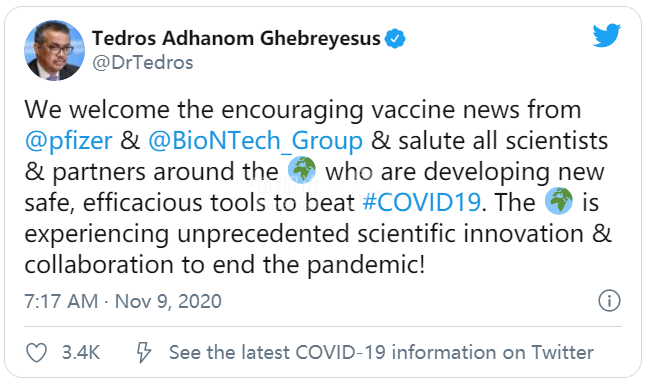Open the @pfizer mention
The width and height of the screenshot is (649, 382).
pos(69,141)
